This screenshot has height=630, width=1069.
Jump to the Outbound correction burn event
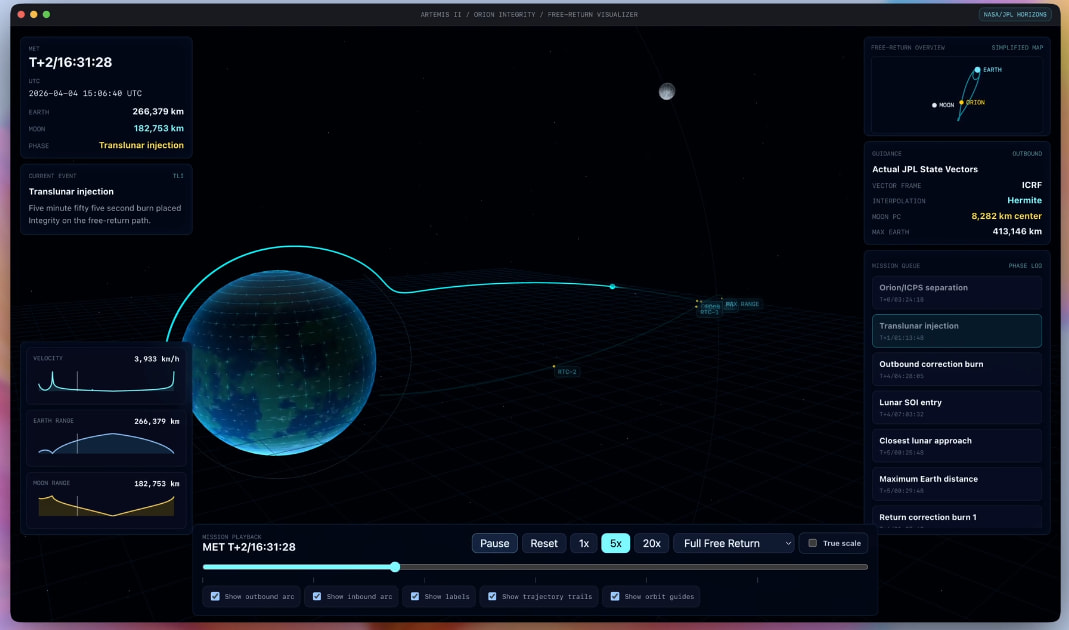[x=957, y=369]
